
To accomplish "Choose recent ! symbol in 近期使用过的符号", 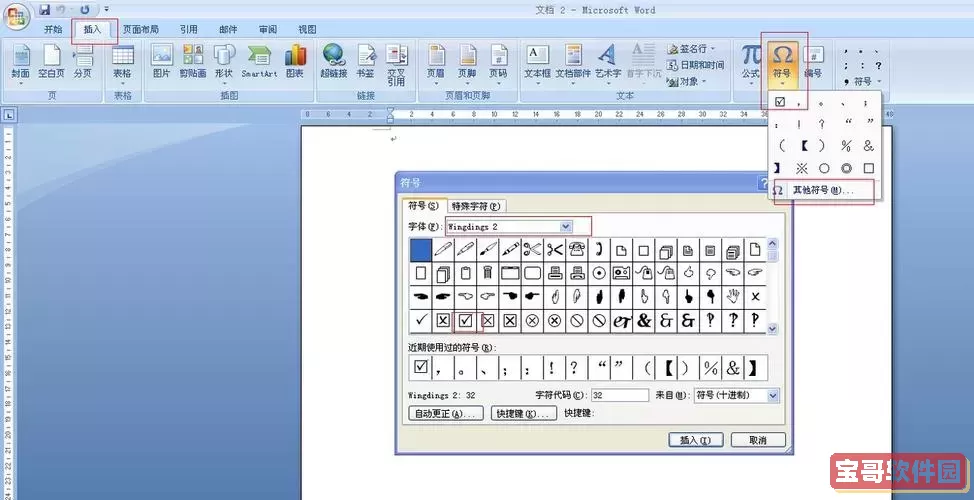I will 552,367.
